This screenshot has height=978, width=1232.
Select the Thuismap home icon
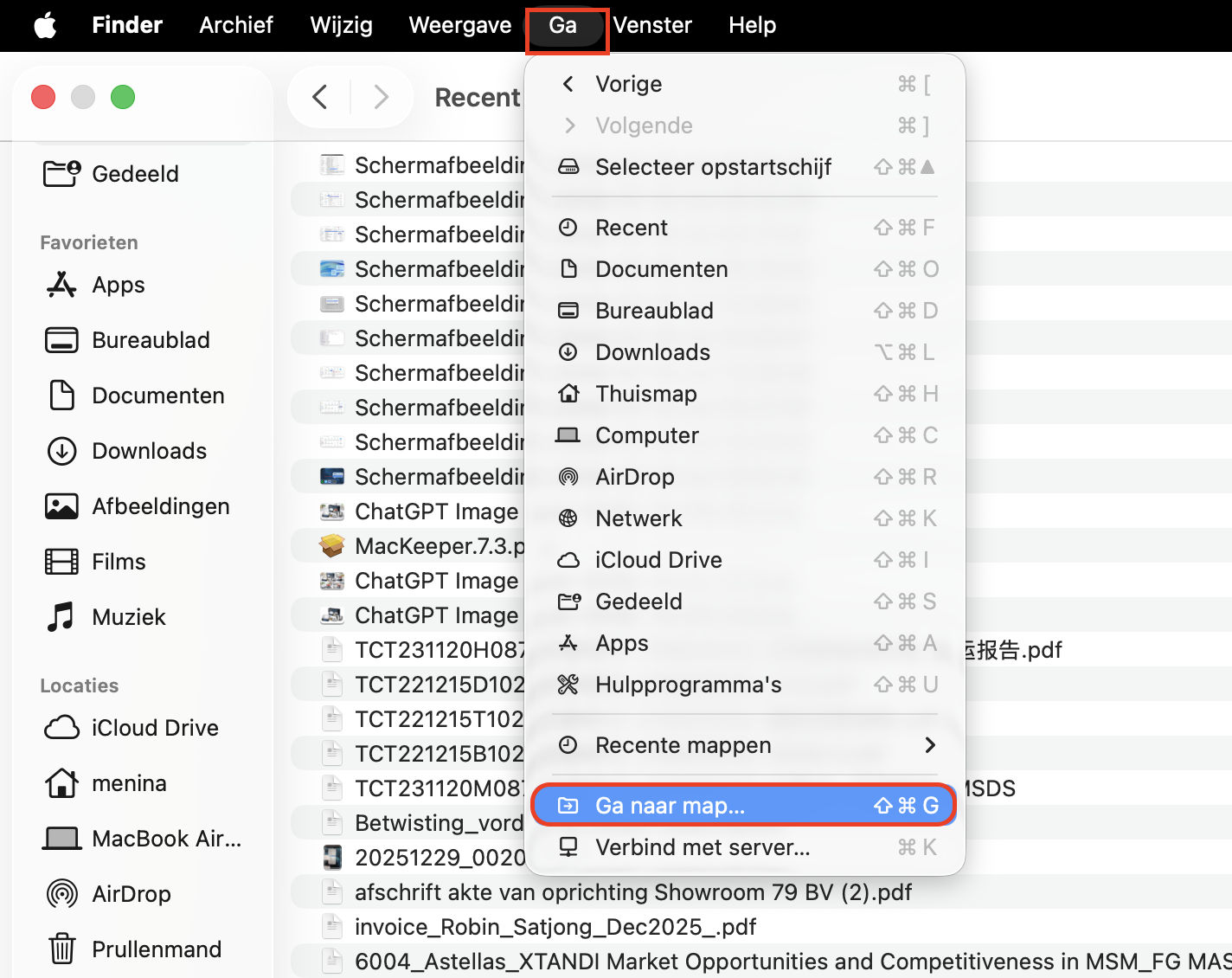coord(569,393)
